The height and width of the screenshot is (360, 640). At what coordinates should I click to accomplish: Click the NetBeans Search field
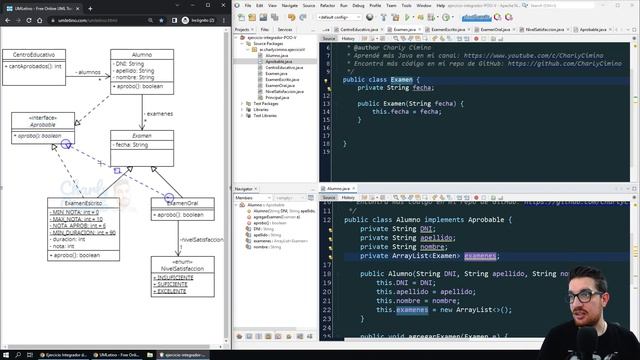click(562, 6)
